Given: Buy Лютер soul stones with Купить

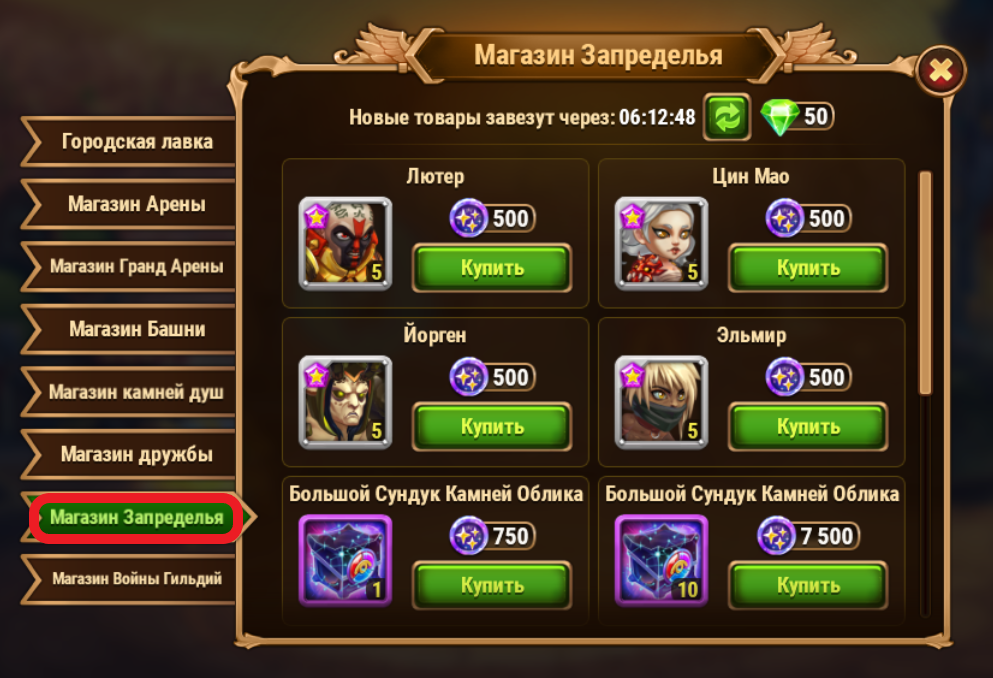Looking at the screenshot, I should [x=492, y=268].
